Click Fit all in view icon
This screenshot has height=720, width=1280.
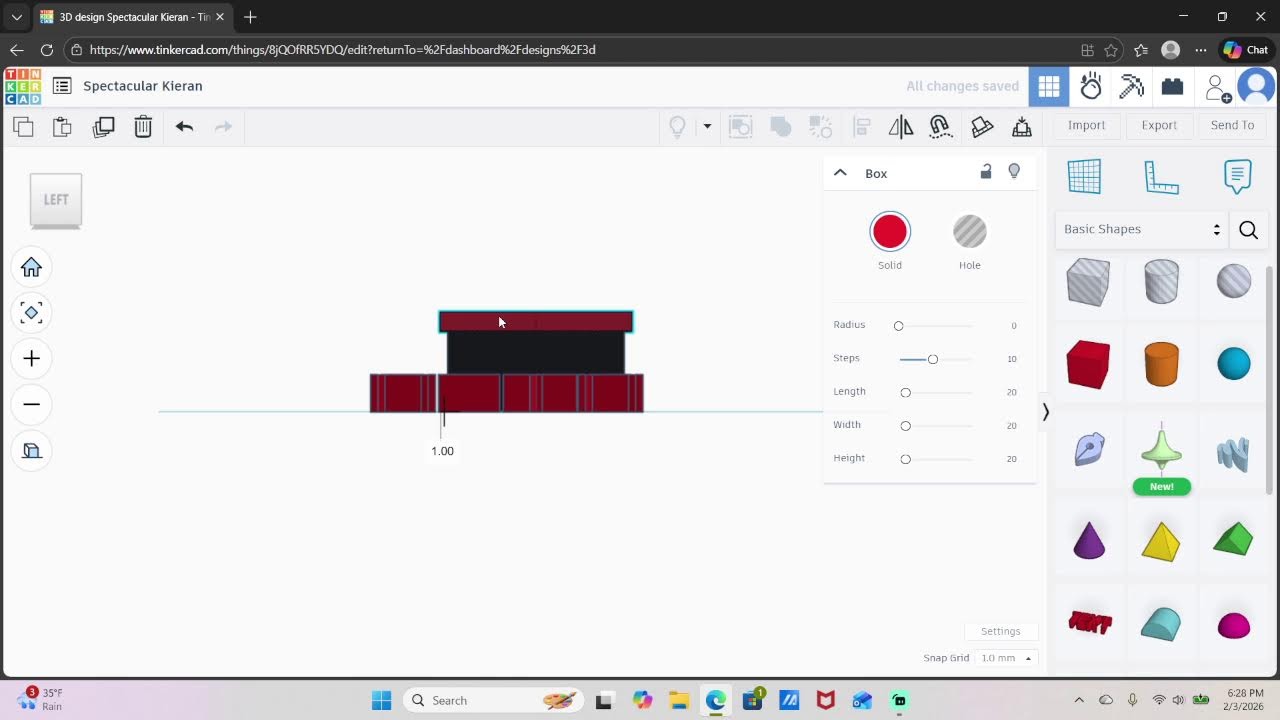tap(31, 313)
